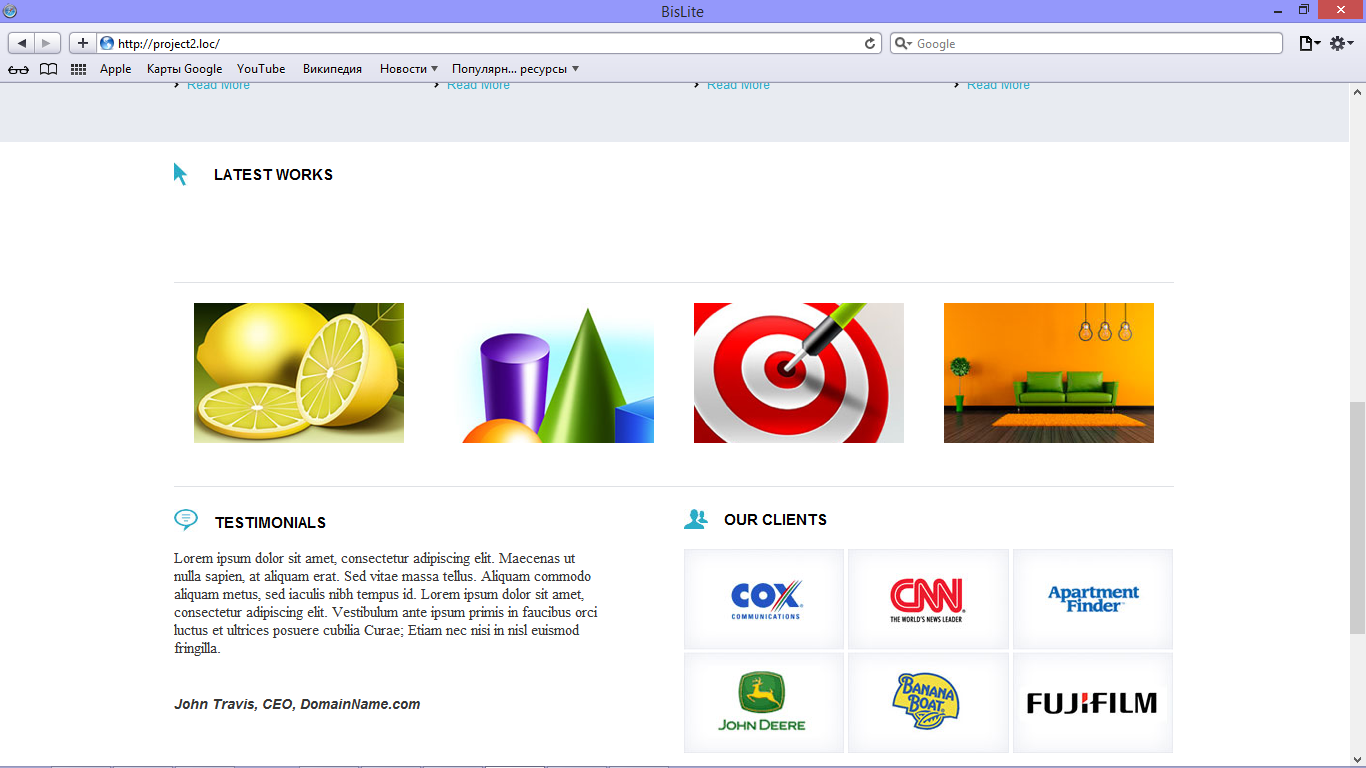
Task: Open the 3D shapes artwork thumbnail
Action: pyautogui.click(x=549, y=373)
